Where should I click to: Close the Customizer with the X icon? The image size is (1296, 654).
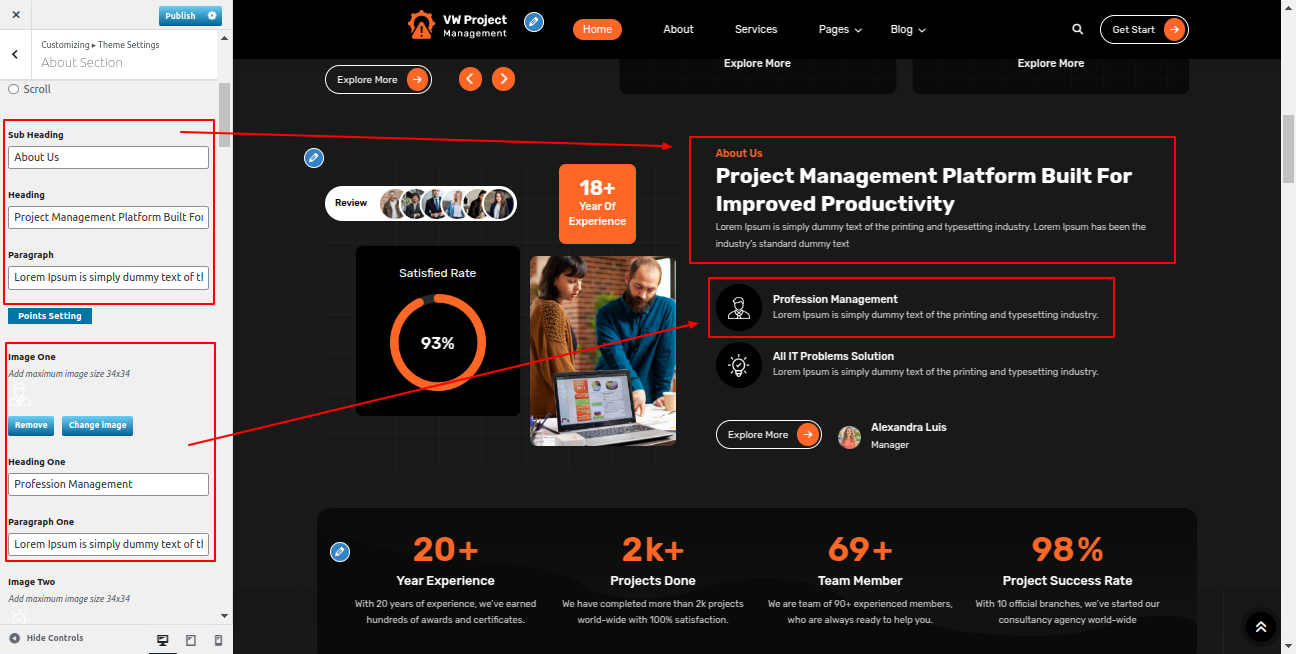16,15
